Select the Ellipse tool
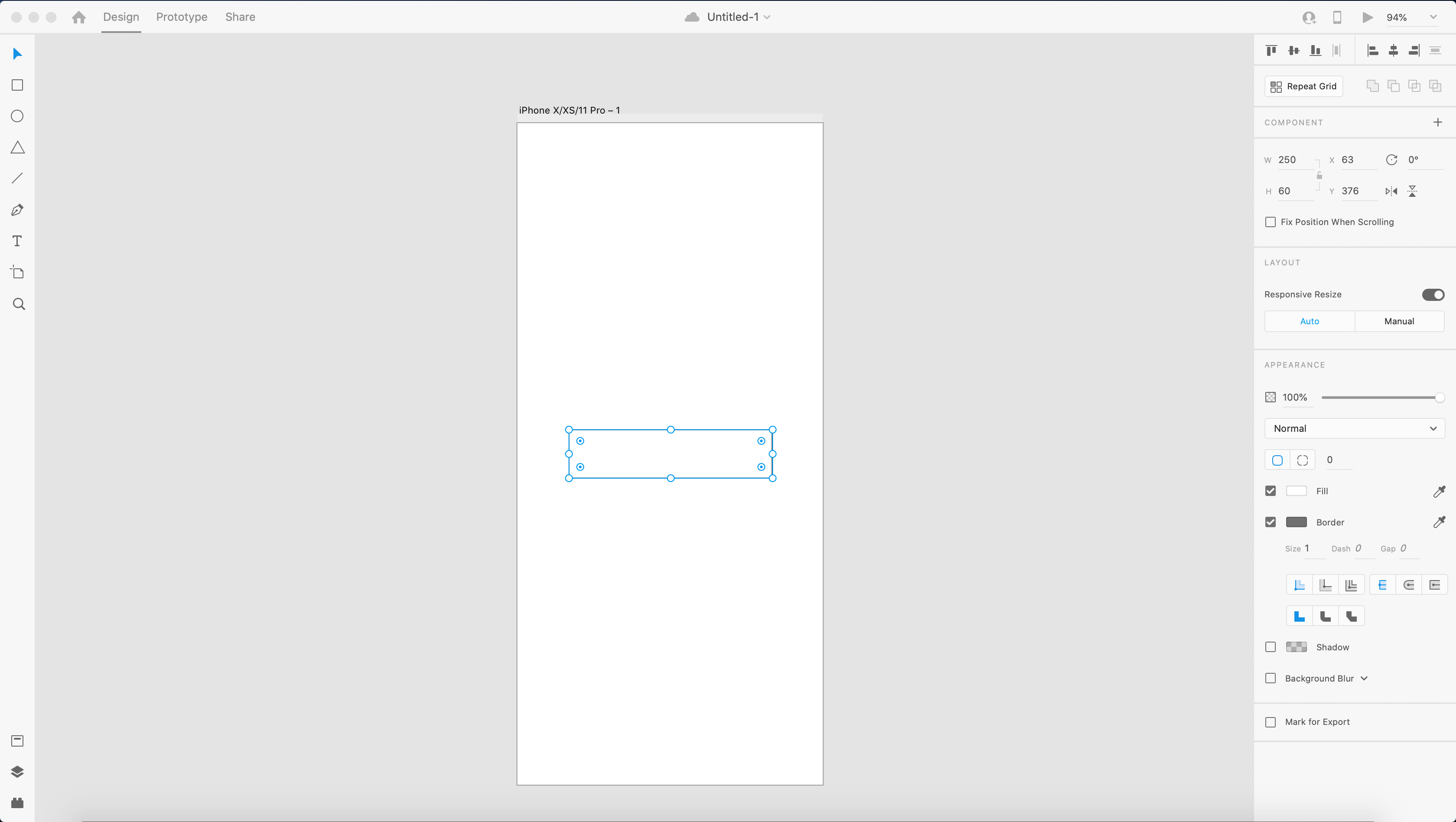The width and height of the screenshot is (1456, 822). click(17, 116)
